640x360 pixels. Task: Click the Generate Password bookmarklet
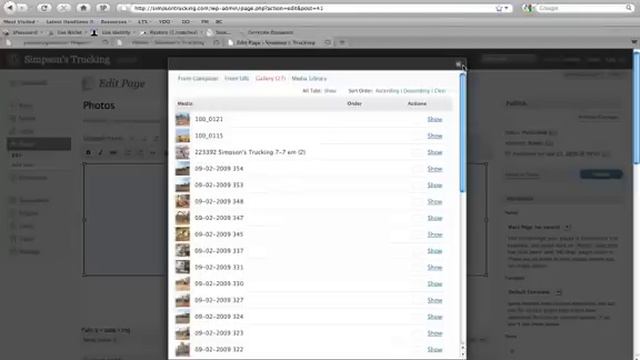(270, 32)
